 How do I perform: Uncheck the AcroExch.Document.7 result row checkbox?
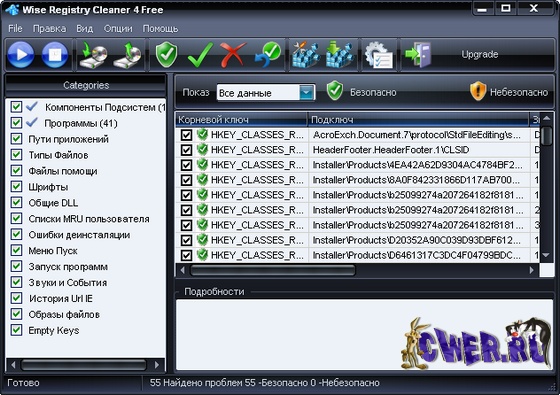coord(186,135)
